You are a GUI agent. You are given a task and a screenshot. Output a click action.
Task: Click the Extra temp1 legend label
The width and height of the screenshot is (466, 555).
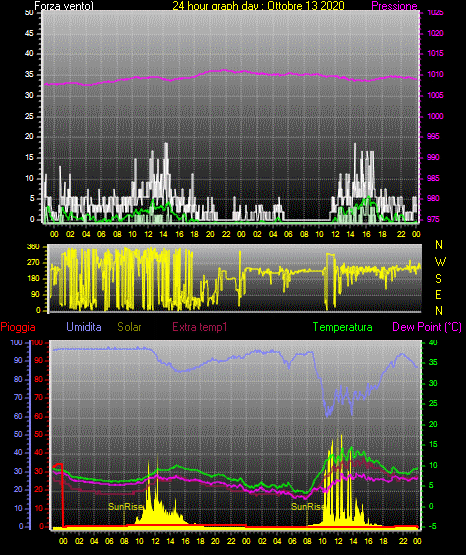pyautogui.click(x=200, y=326)
